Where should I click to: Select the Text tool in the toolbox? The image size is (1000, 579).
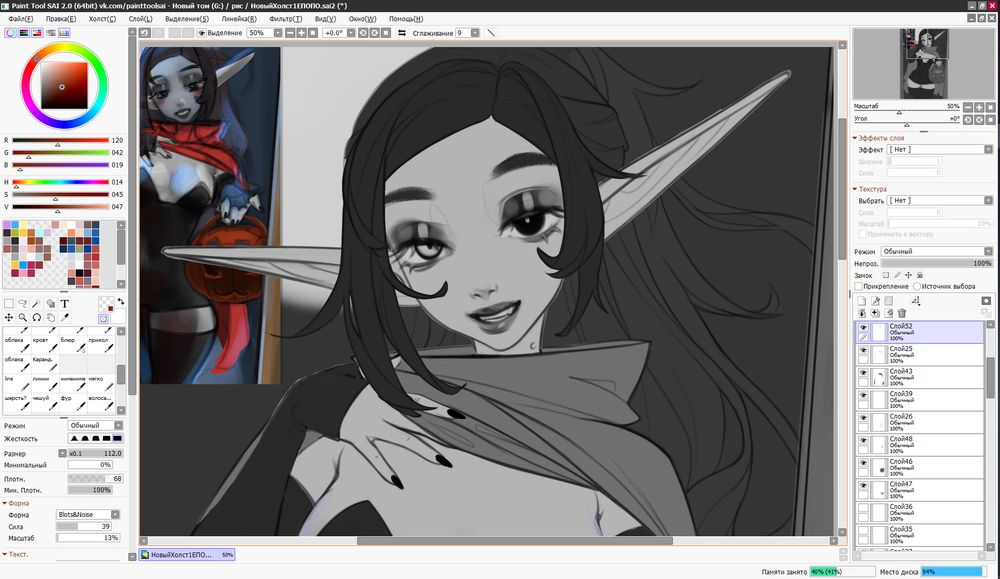65,303
